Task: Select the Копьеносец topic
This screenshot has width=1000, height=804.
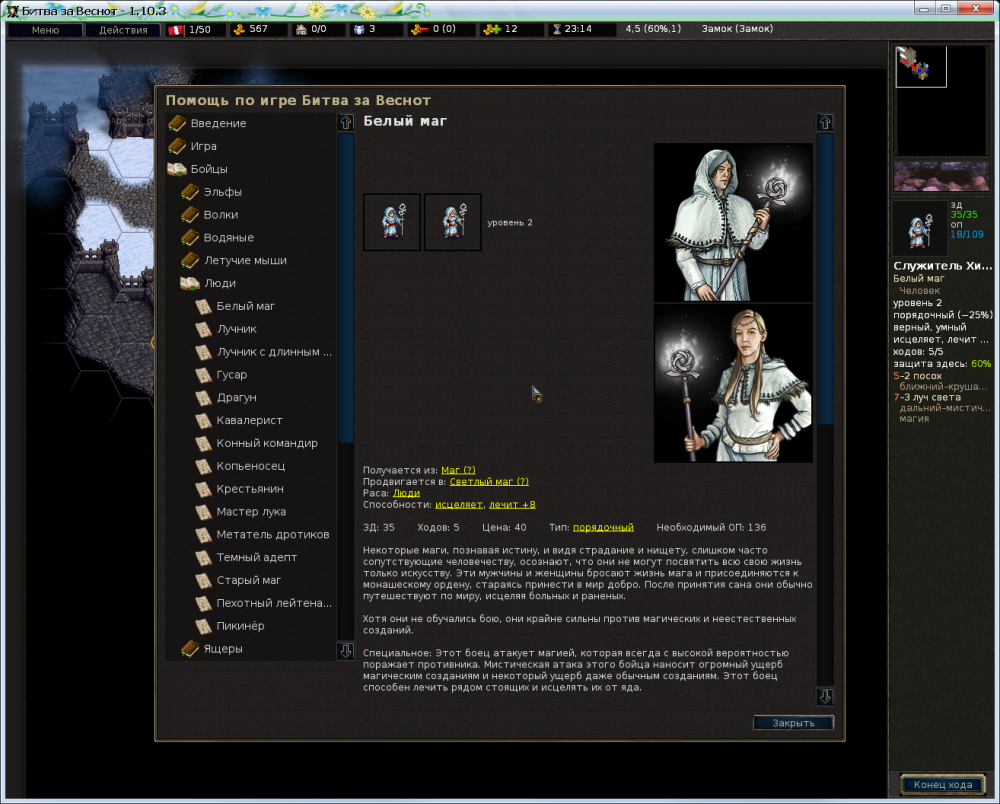Action: [x=251, y=466]
